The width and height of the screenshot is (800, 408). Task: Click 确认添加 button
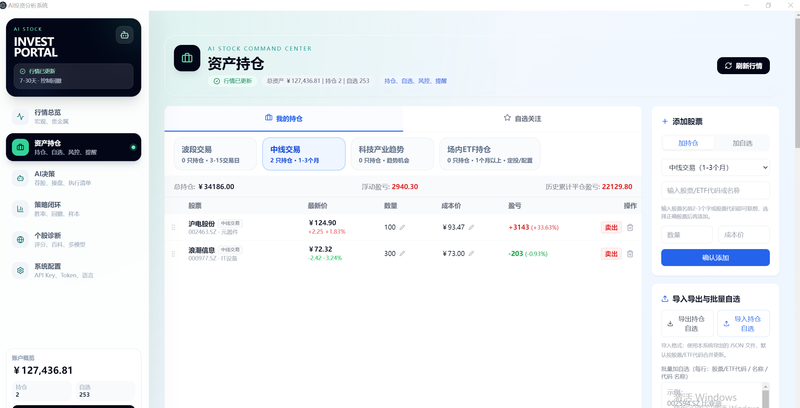[x=715, y=258]
